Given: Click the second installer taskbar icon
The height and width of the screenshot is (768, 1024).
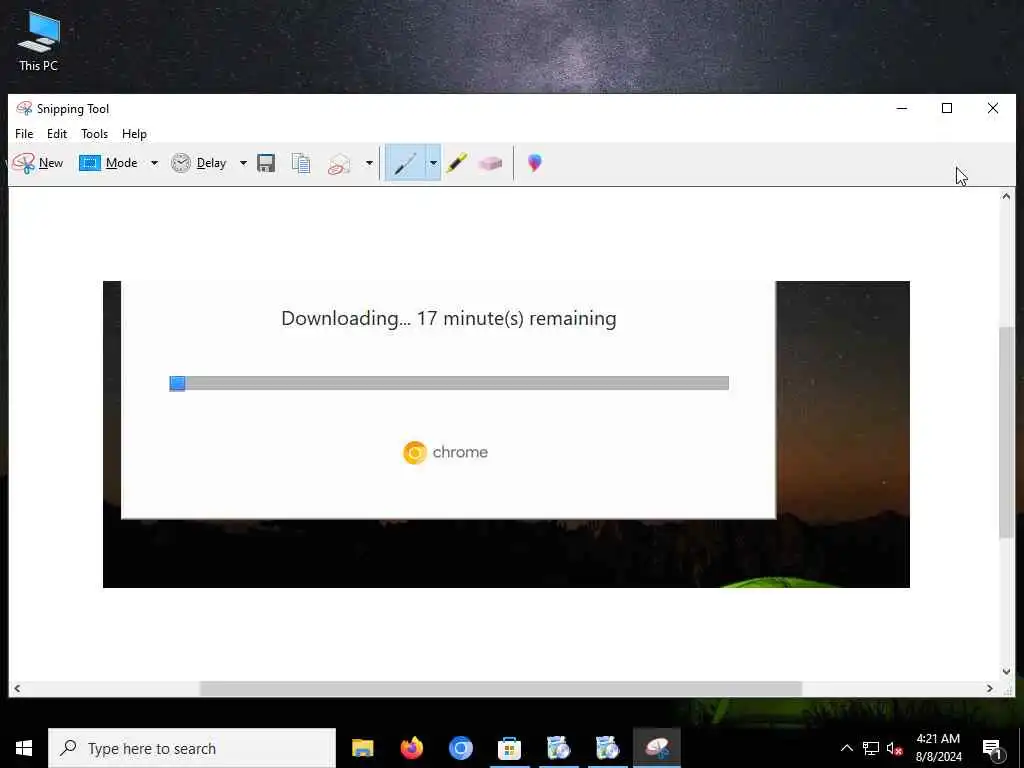Looking at the screenshot, I should [x=607, y=748].
